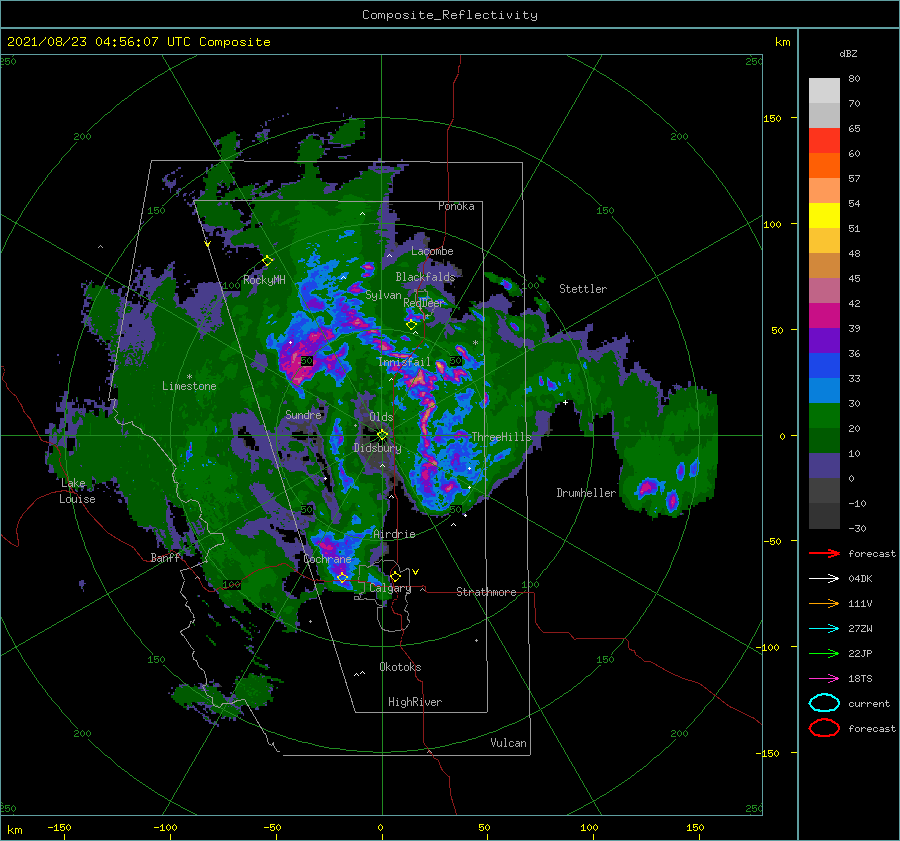
Task: Click the green 22JP arrow icon
Action: (x=824, y=653)
